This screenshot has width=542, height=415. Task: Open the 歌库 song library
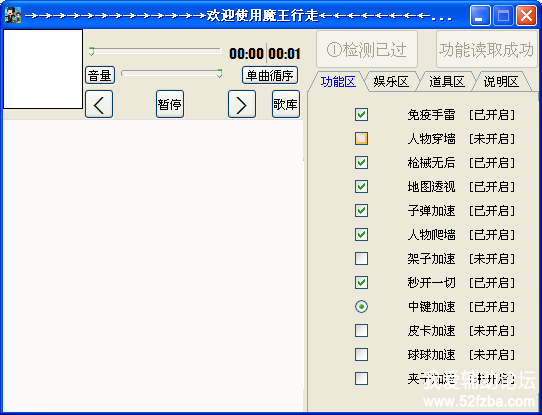(x=286, y=104)
